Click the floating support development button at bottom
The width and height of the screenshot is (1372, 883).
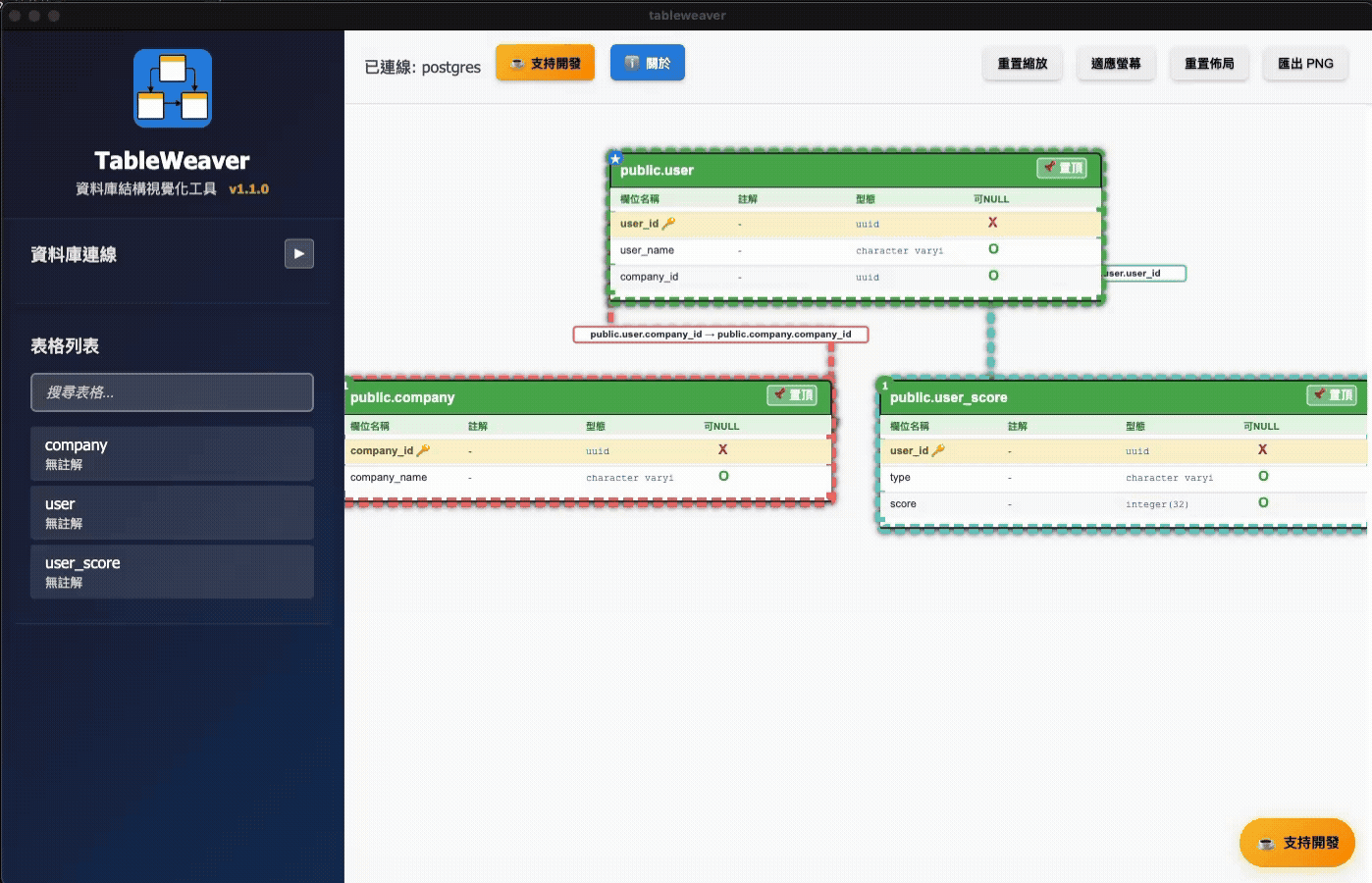pos(1296,843)
